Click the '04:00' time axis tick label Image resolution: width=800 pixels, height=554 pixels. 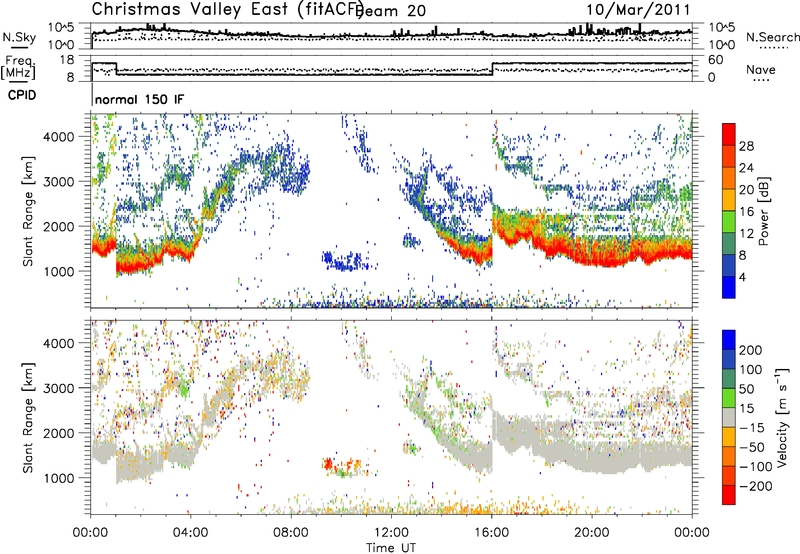pyautogui.click(x=190, y=532)
